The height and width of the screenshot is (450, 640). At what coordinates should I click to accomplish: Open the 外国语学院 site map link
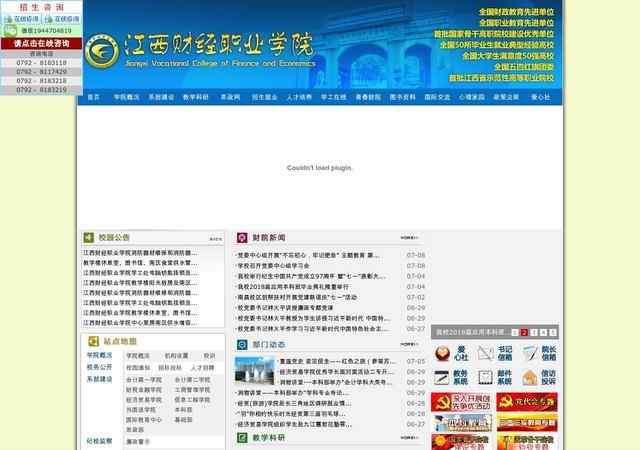(141, 410)
